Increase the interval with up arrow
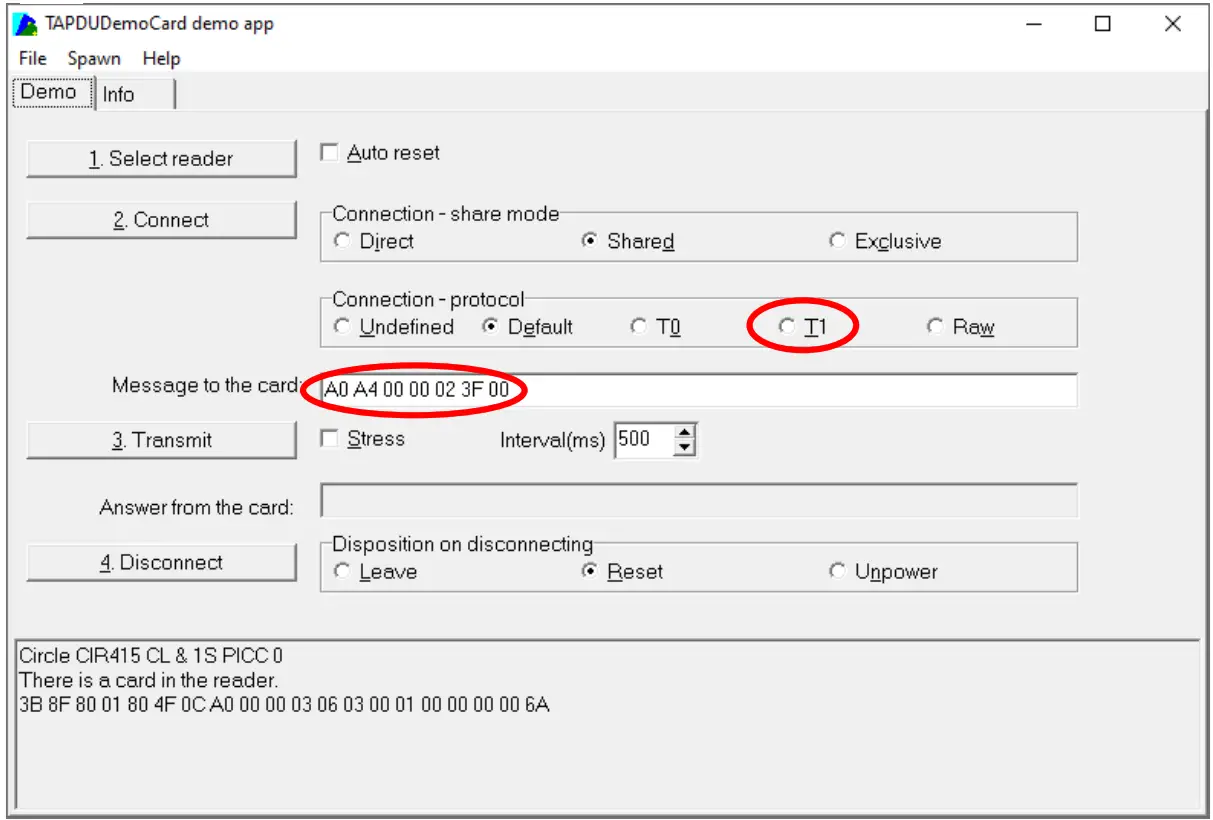The width and height of the screenshot is (1213, 820). pyautogui.click(x=684, y=432)
